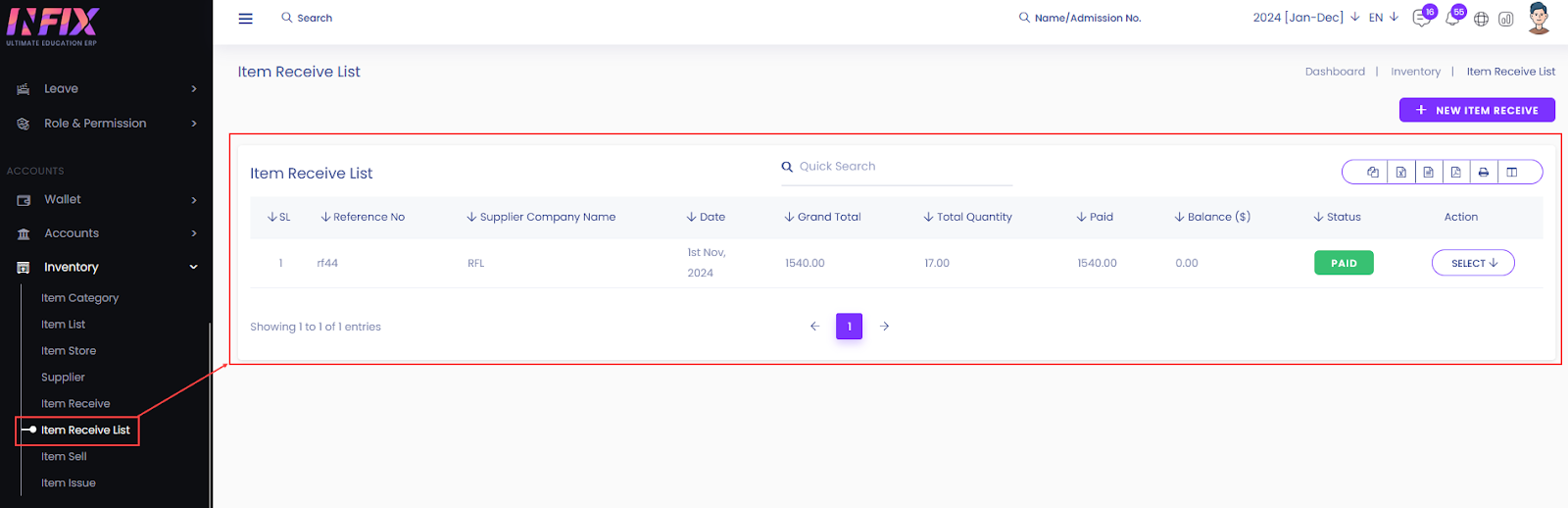Copy the table to clipboard
Image resolution: width=1568 pixels, height=508 pixels.
click(1373, 173)
